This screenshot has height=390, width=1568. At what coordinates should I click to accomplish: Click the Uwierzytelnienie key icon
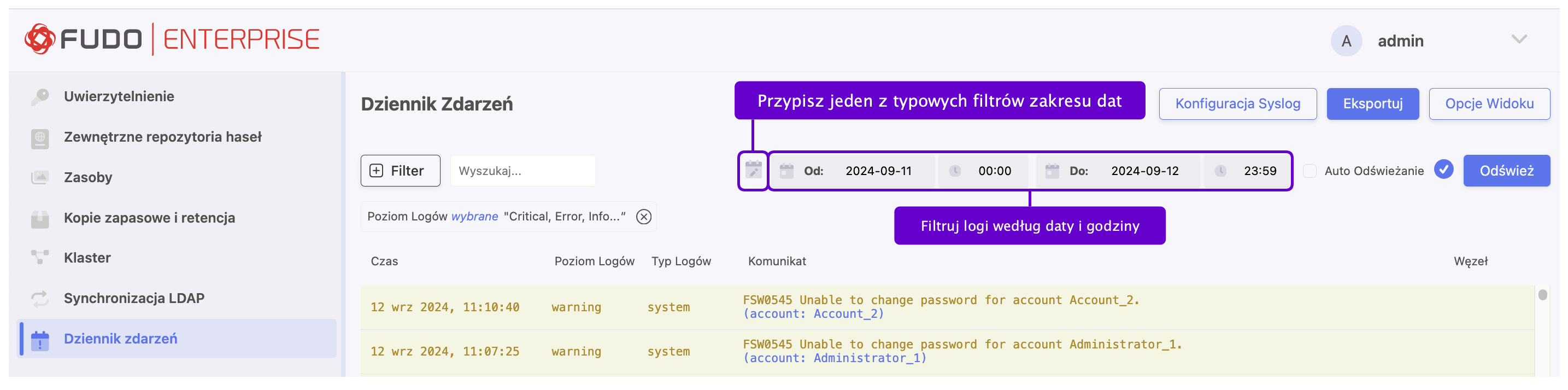(x=40, y=97)
